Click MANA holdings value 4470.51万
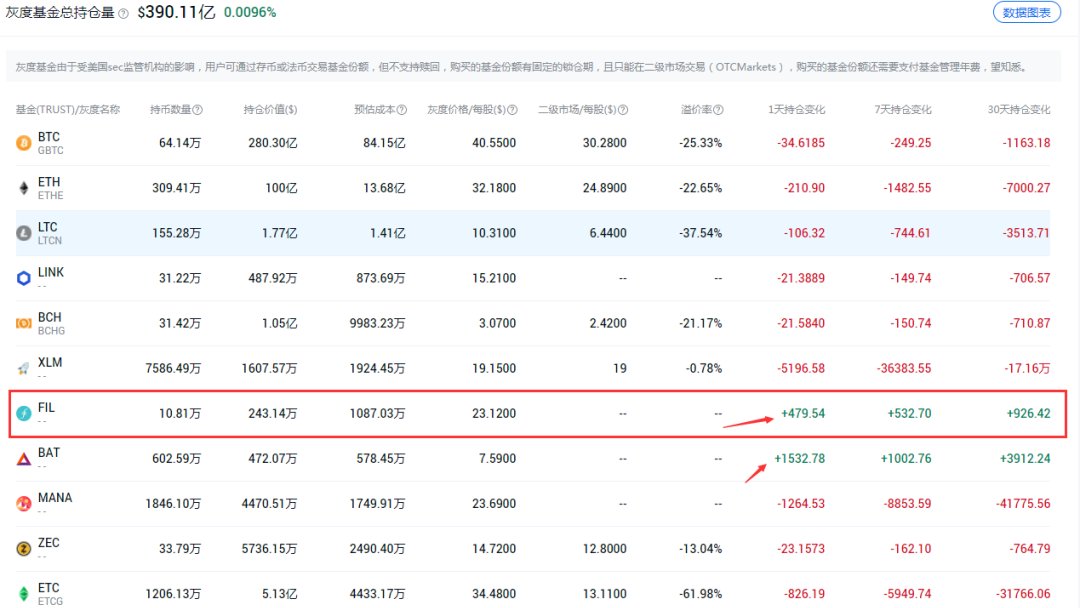Image resolution: width=1080 pixels, height=608 pixels. pos(269,503)
